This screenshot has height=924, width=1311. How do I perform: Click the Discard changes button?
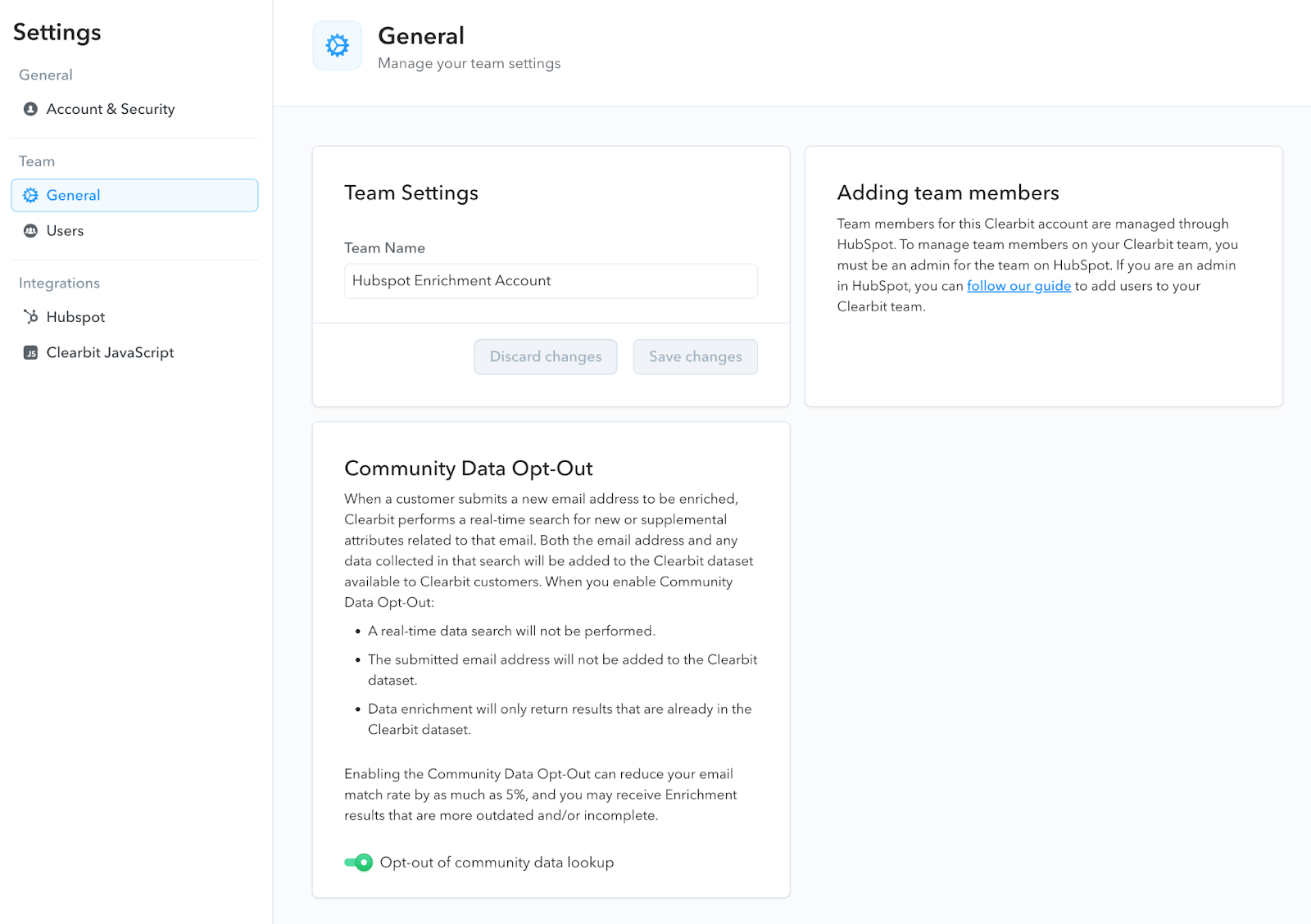coord(546,357)
